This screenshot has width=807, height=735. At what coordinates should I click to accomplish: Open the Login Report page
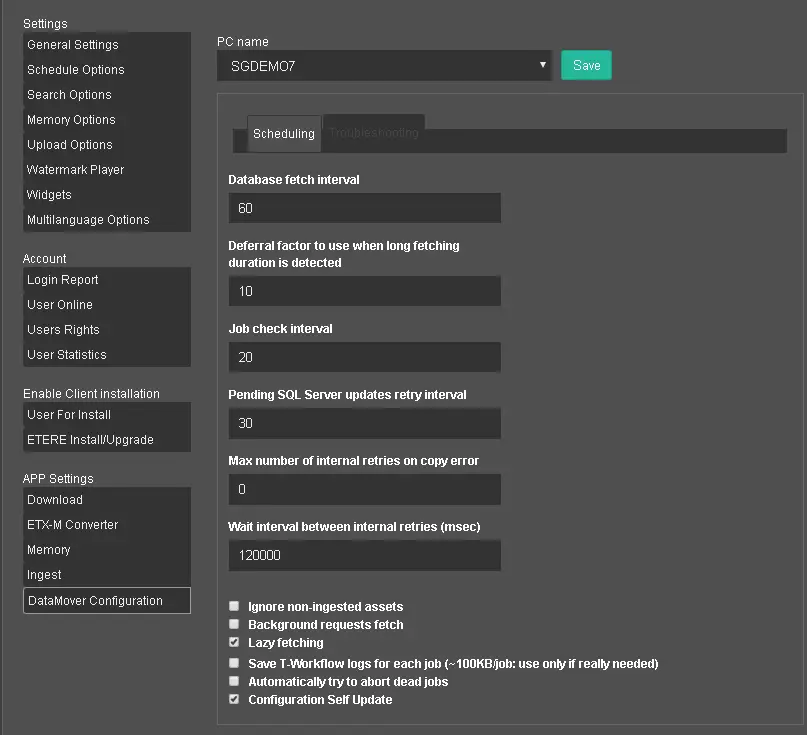pyautogui.click(x=63, y=280)
